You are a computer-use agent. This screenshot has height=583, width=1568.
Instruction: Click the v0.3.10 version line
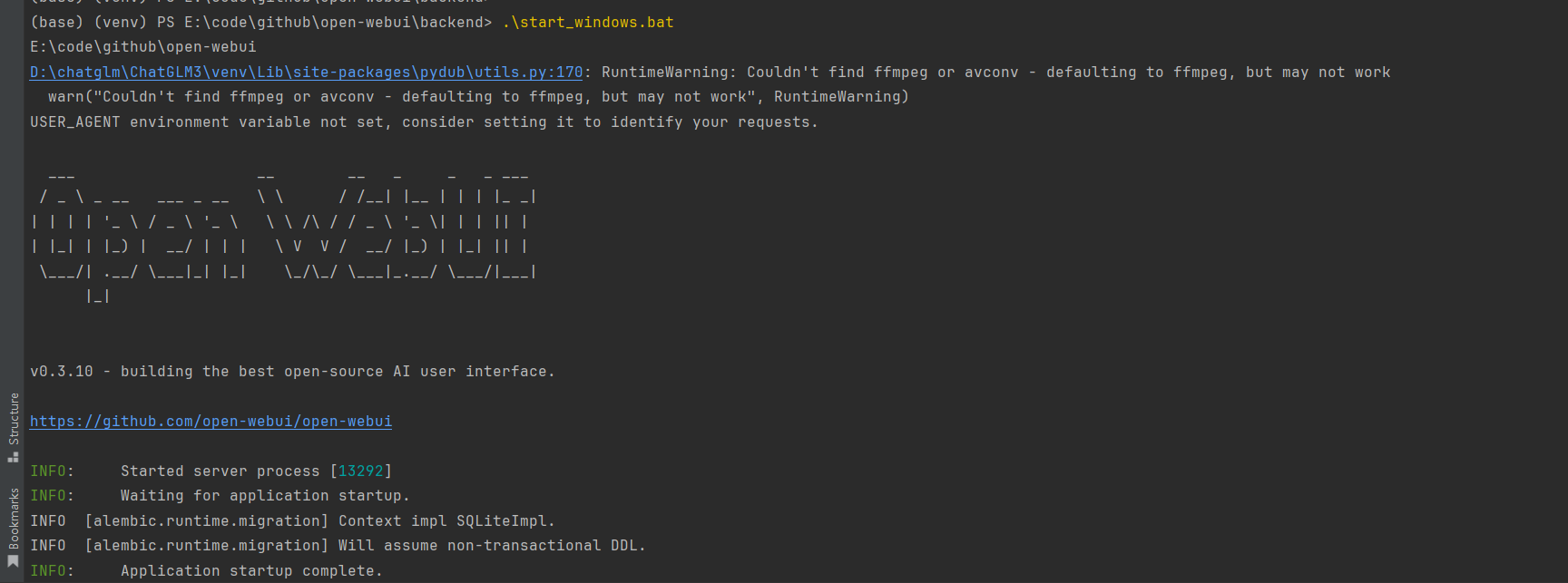(x=292, y=372)
